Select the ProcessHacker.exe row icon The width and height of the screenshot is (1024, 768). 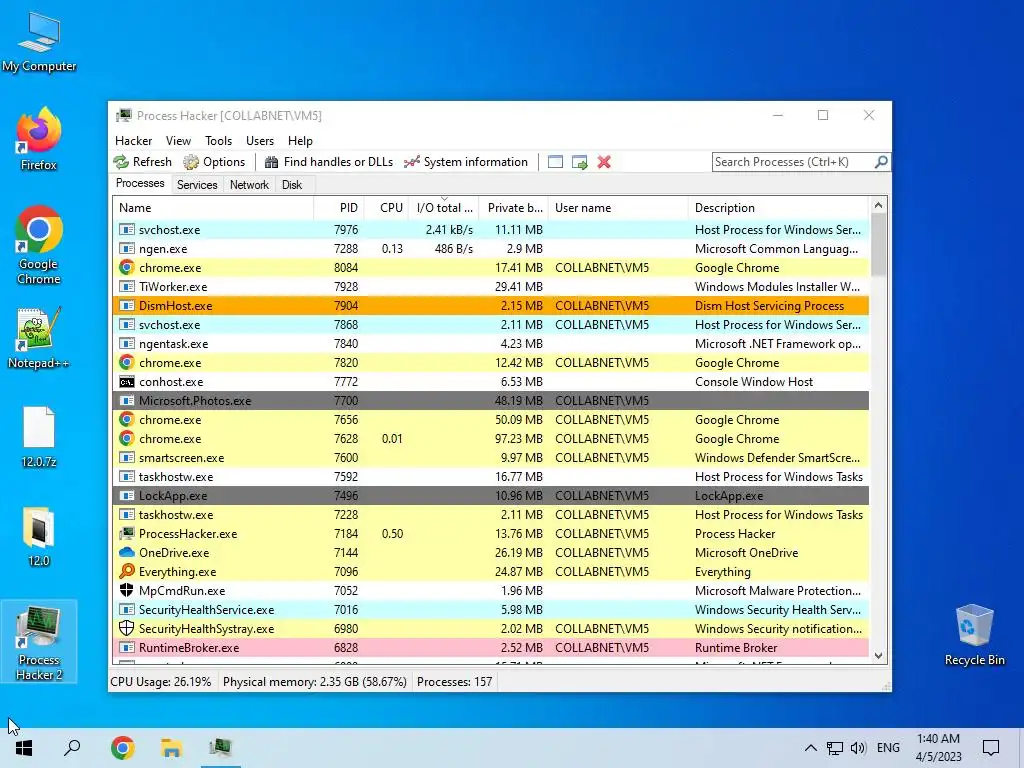[x=127, y=534]
